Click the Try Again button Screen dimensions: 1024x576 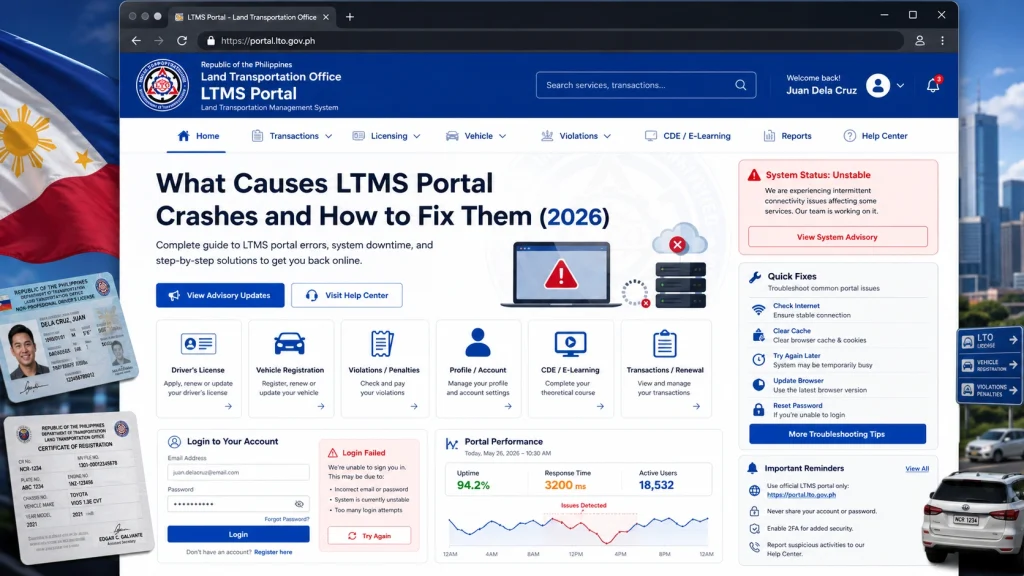[369, 536]
